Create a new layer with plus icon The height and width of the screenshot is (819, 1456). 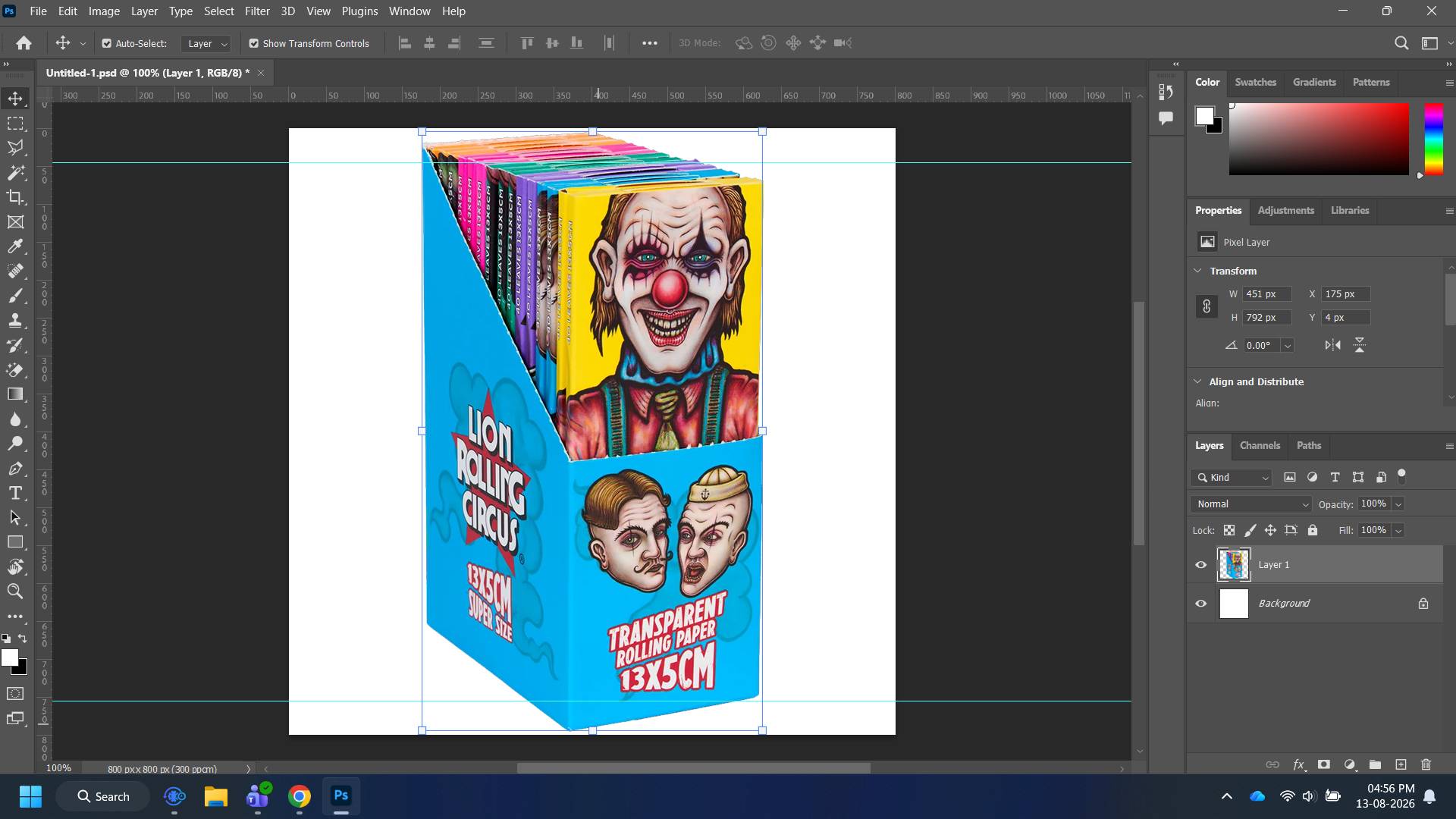click(x=1401, y=764)
